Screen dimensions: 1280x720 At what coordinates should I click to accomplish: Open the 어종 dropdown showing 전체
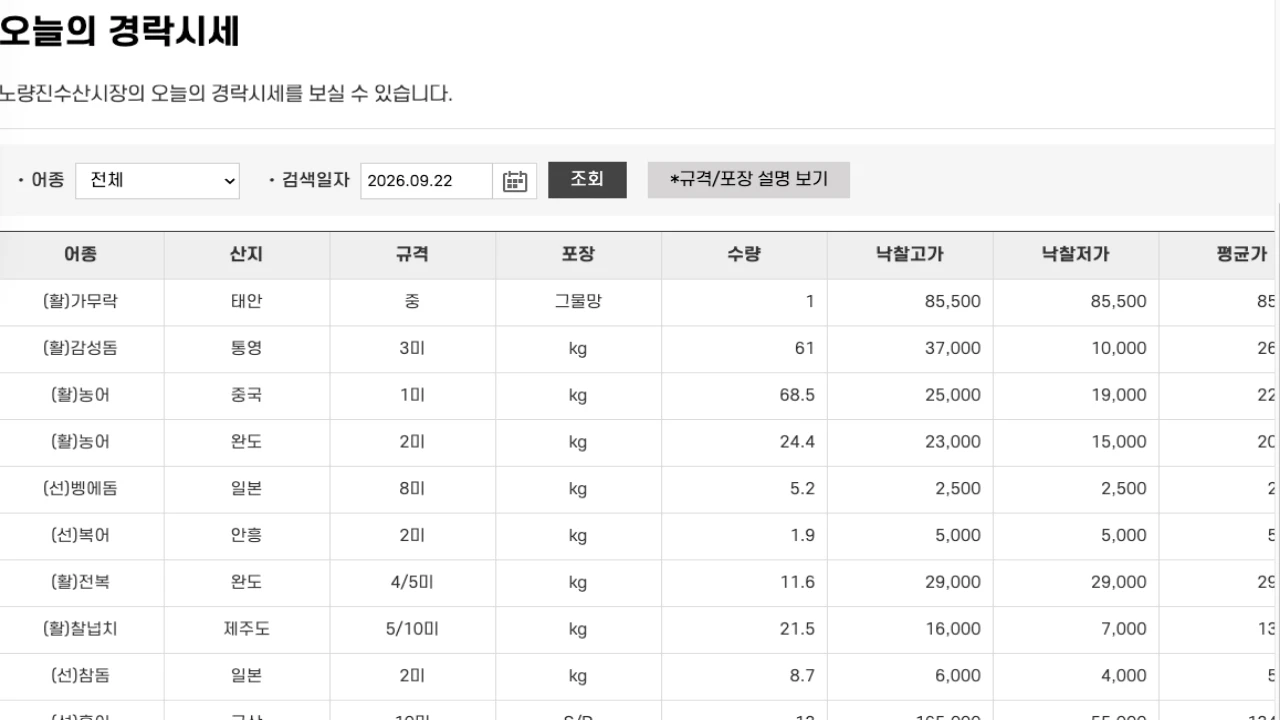point(158,181)
